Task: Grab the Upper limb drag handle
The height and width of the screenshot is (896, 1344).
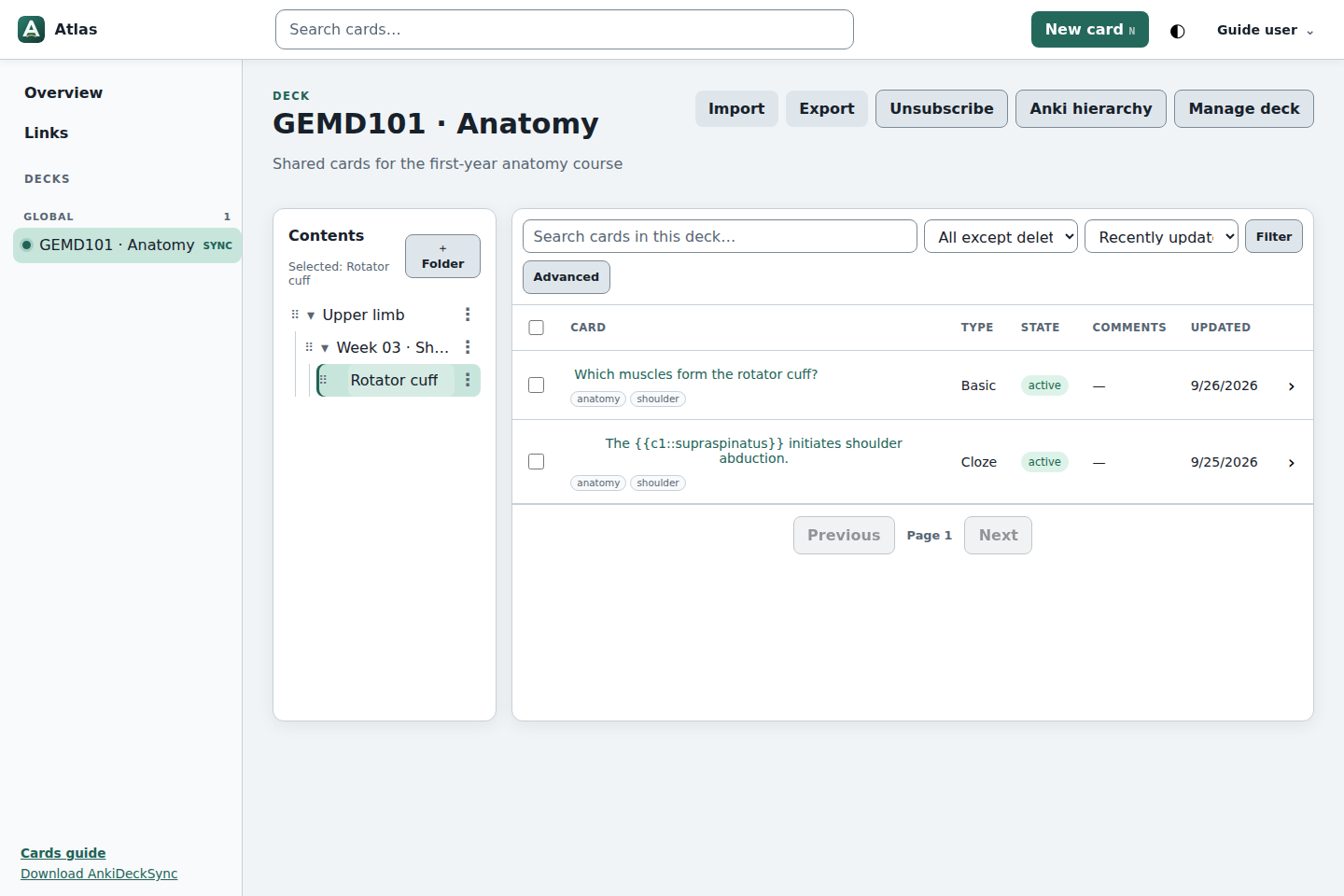Action: 295,315
